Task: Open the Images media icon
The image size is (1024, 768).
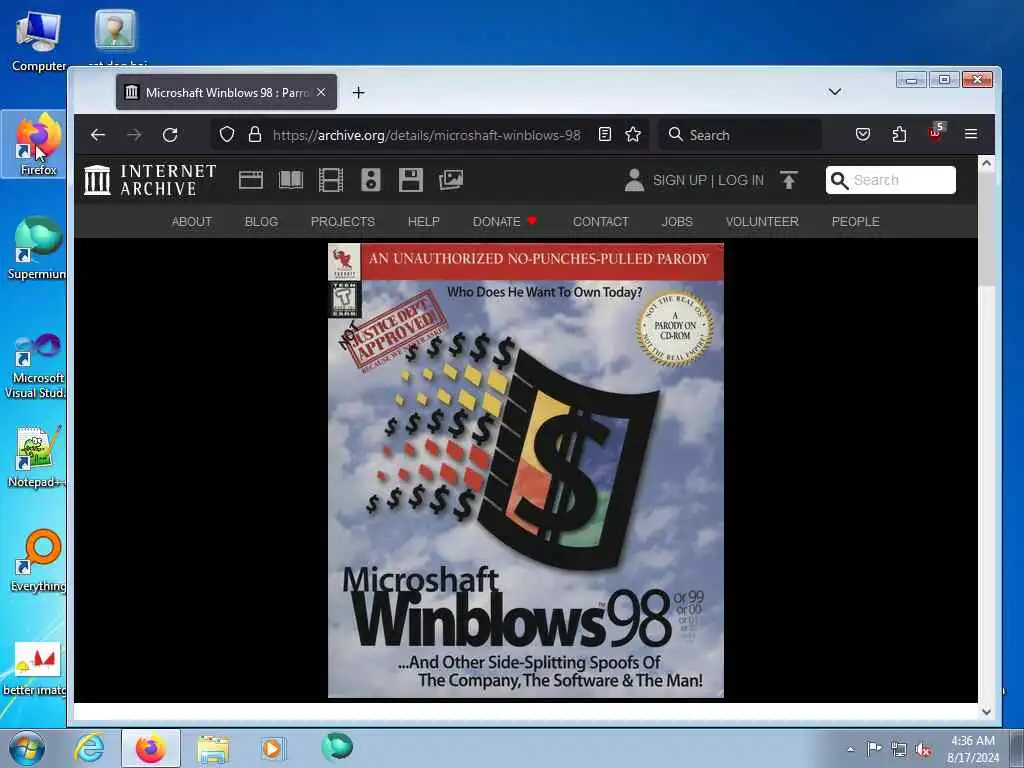Action: click(x=451, y=180)
